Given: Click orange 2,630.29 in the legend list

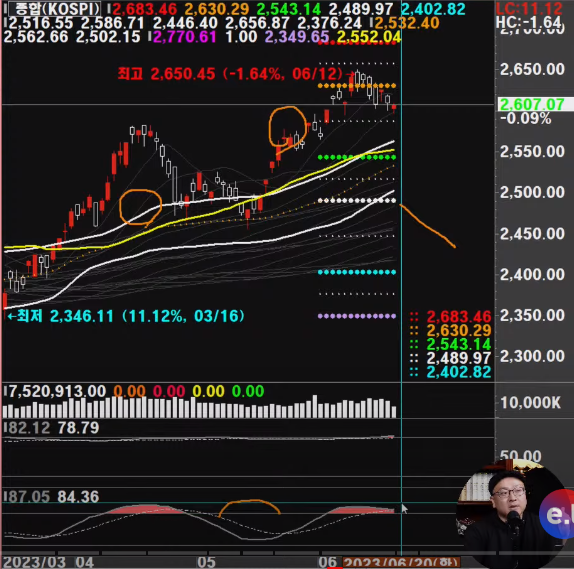Looking at the screenshot, I should click(459, 330).
